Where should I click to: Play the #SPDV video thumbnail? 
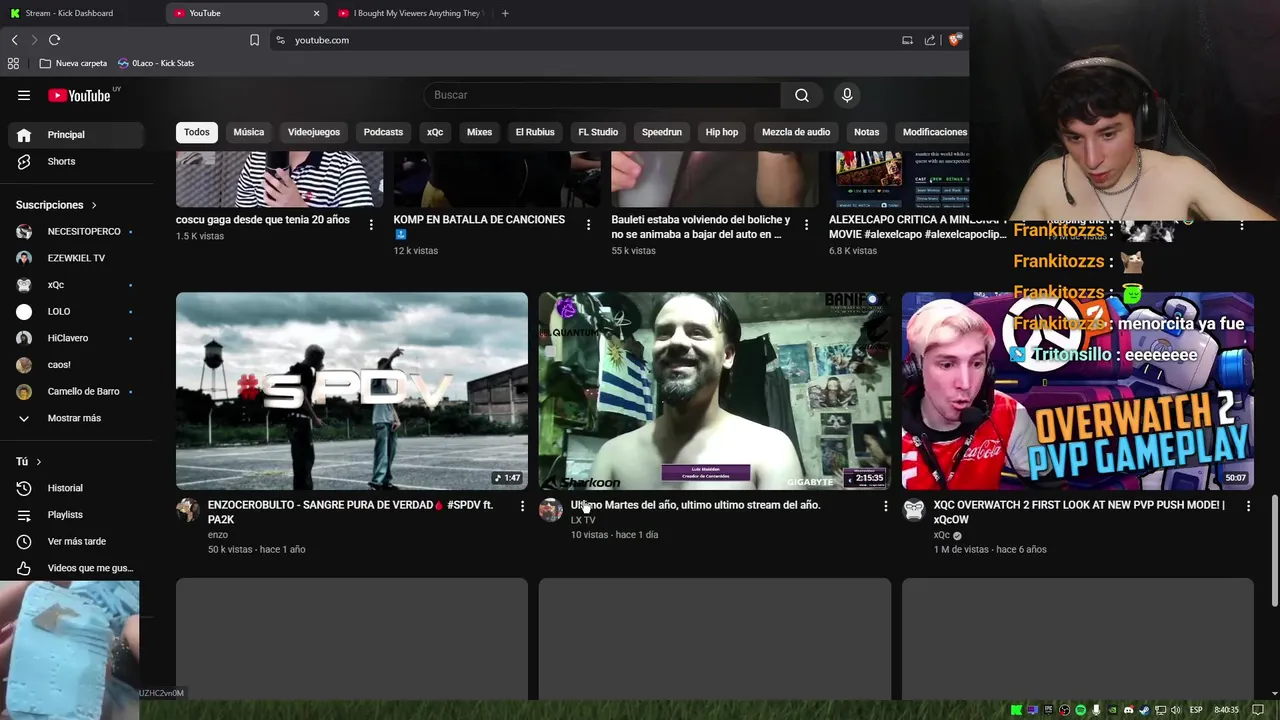point(352,391)
